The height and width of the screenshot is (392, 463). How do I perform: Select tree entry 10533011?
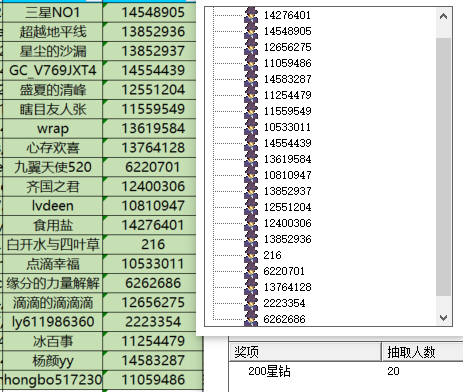pyautogui.click(x=287, y=127)
